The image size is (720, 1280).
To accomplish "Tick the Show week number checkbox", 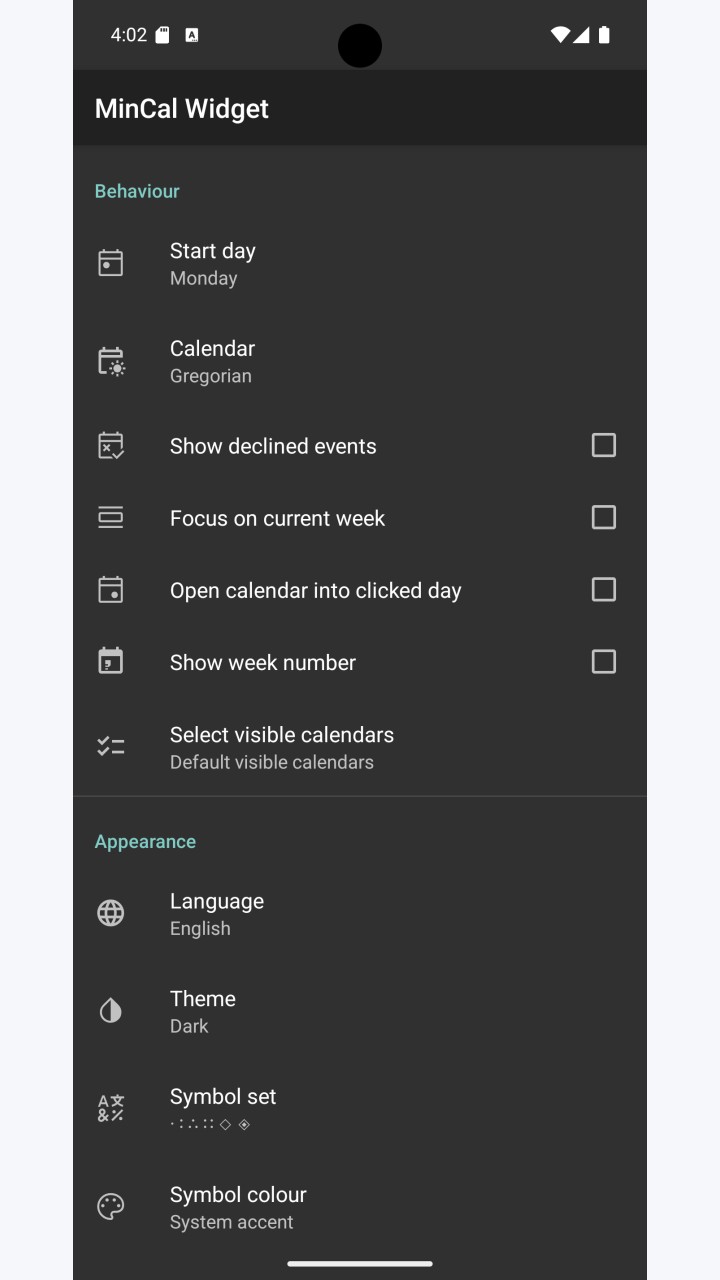I will 604,661.
